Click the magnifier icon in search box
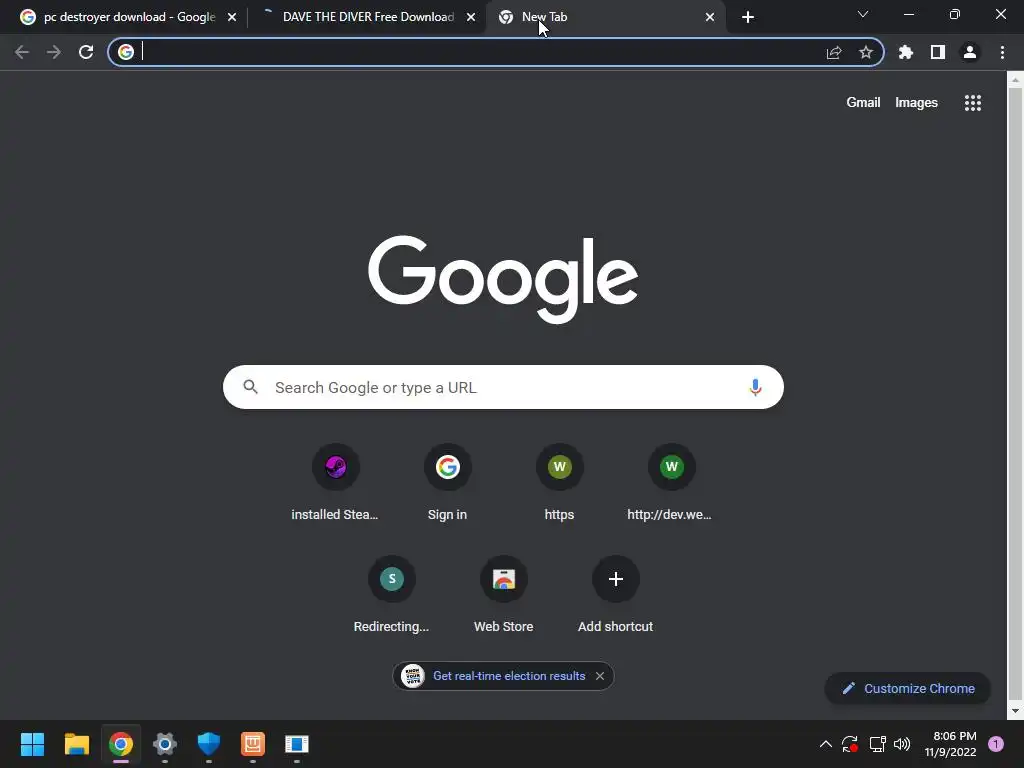The width and height of the screenshot is (1024, 768). point(250,387)
